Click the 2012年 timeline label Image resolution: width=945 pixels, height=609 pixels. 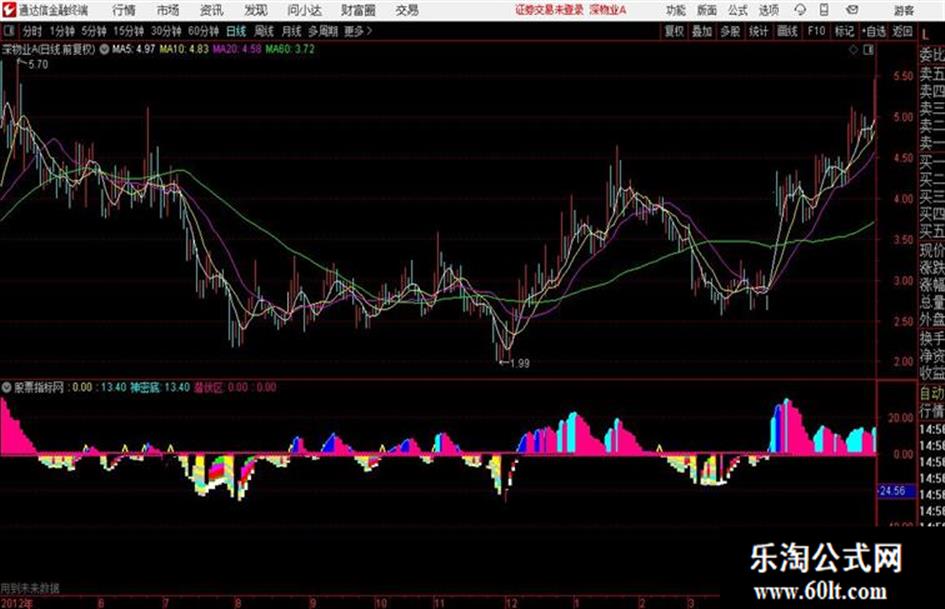point(17,603)
